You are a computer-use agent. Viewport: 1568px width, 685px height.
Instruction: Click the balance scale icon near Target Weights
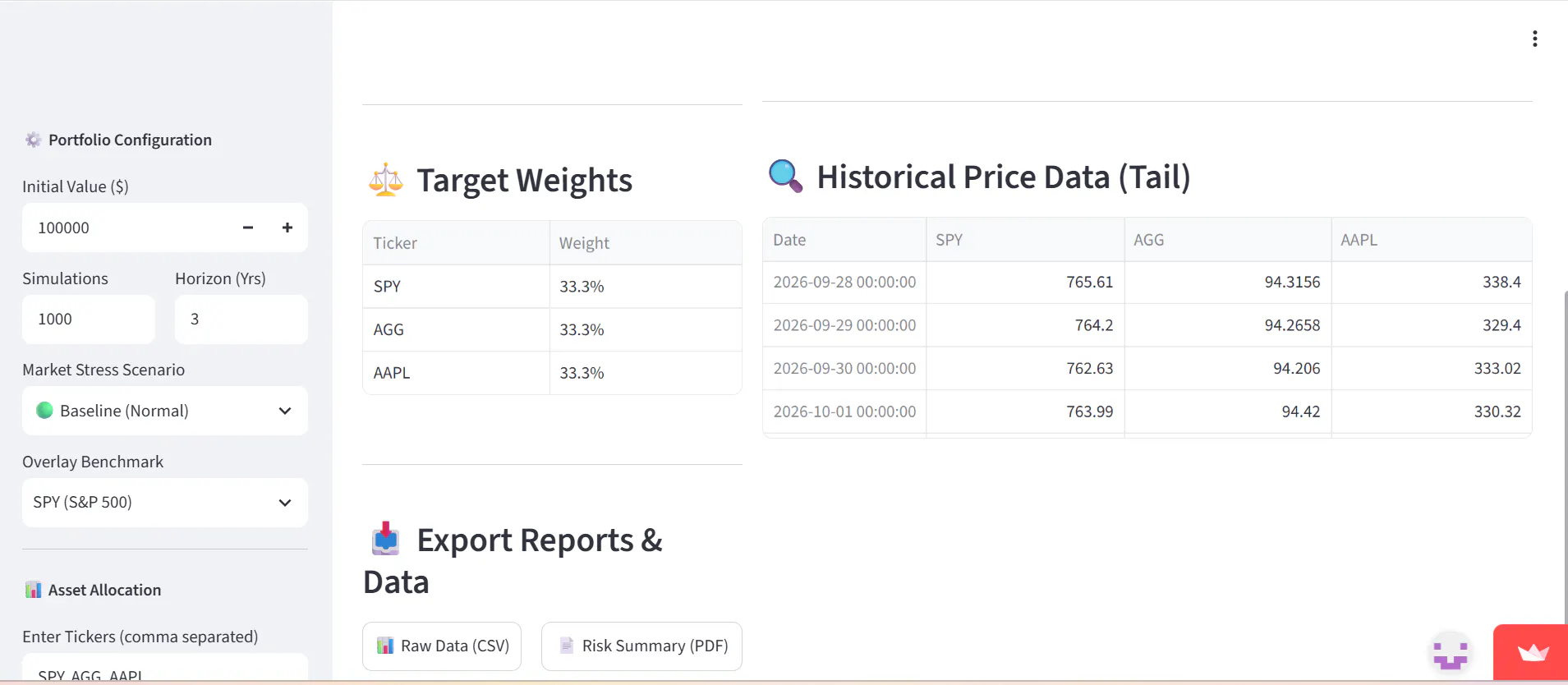pyautogui.click(x=386, y=180)
